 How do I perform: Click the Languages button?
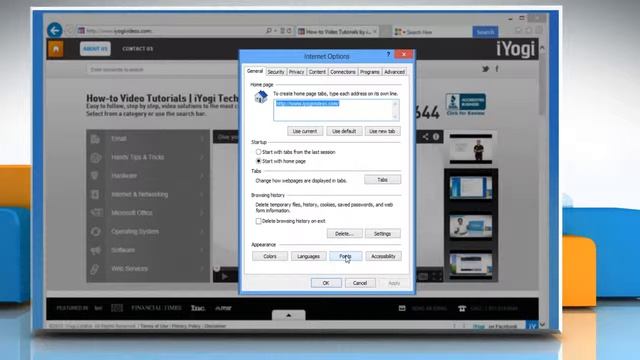(x=308, y=256)
